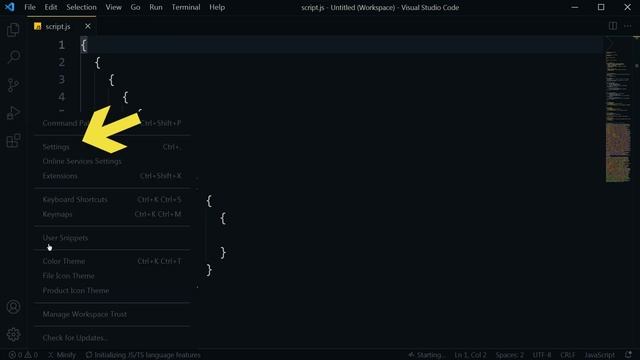Choose Product Icon Theme menu entry
This screenshot has width=640, height=360.
click(112, 291)
